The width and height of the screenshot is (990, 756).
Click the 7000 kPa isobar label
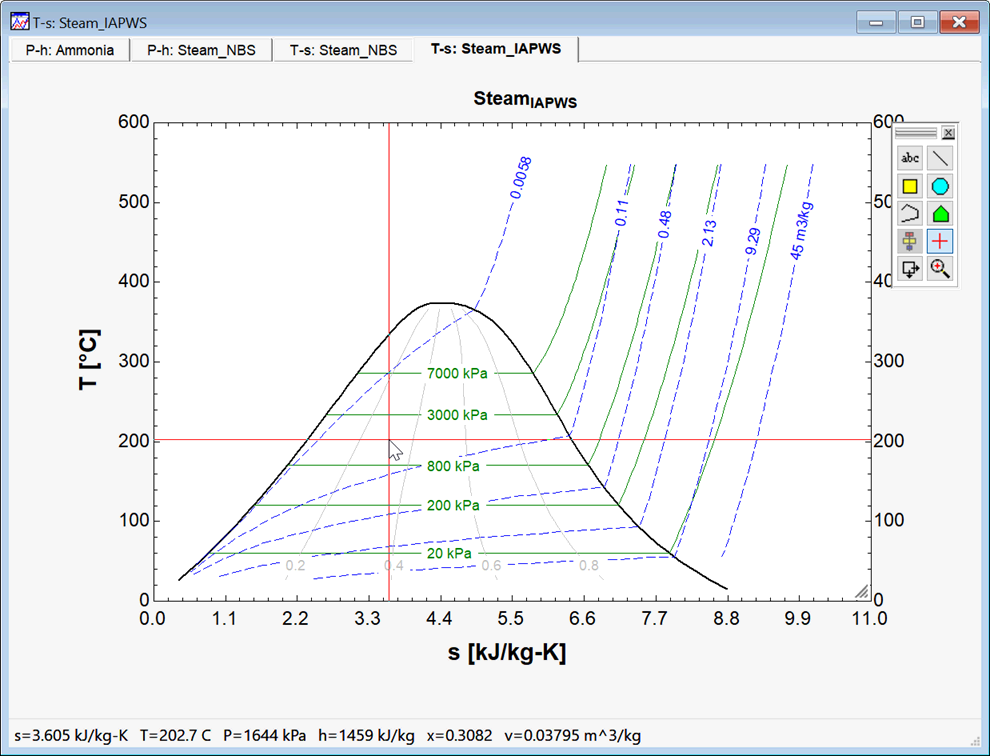[457, 374]
